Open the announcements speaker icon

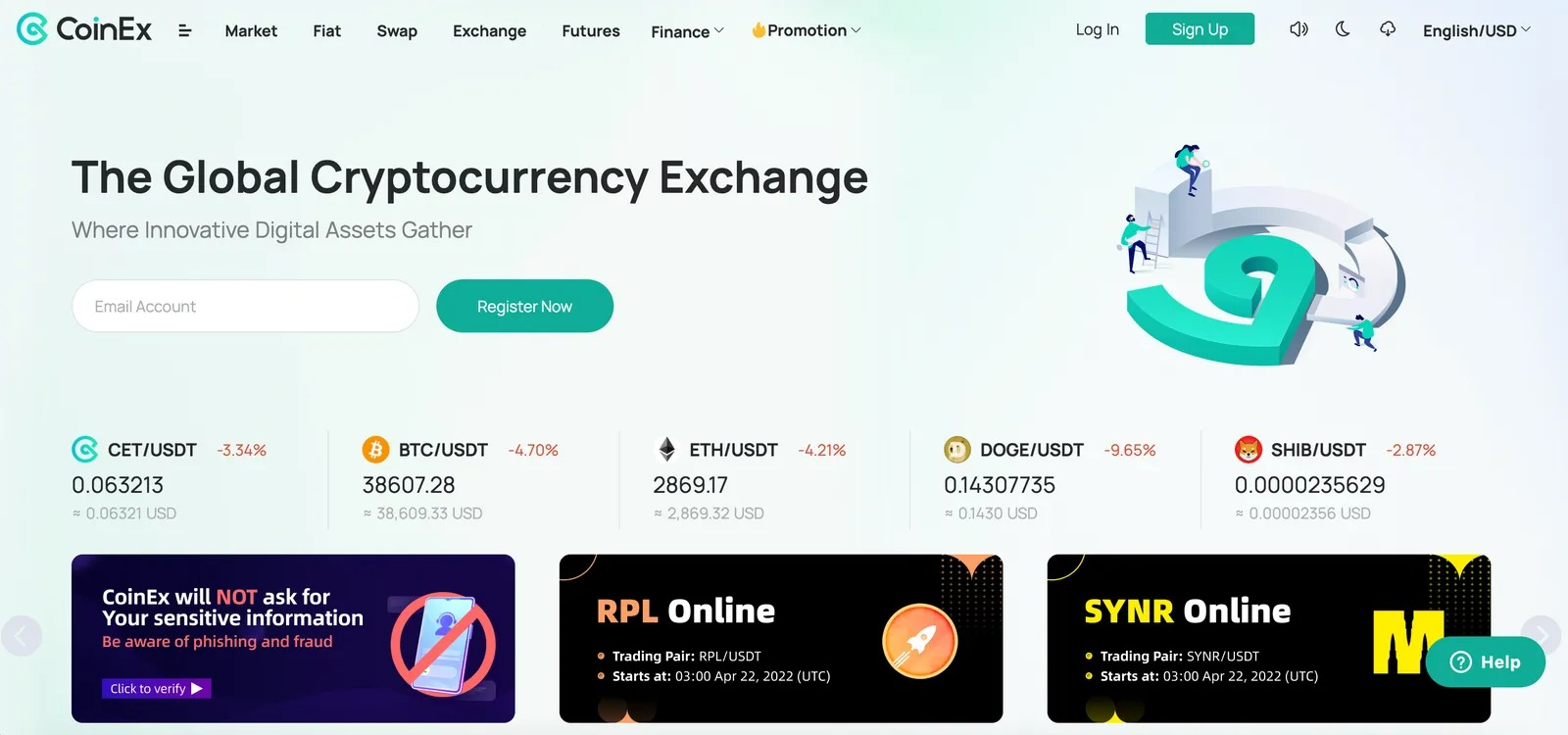tap(1298, 29)
